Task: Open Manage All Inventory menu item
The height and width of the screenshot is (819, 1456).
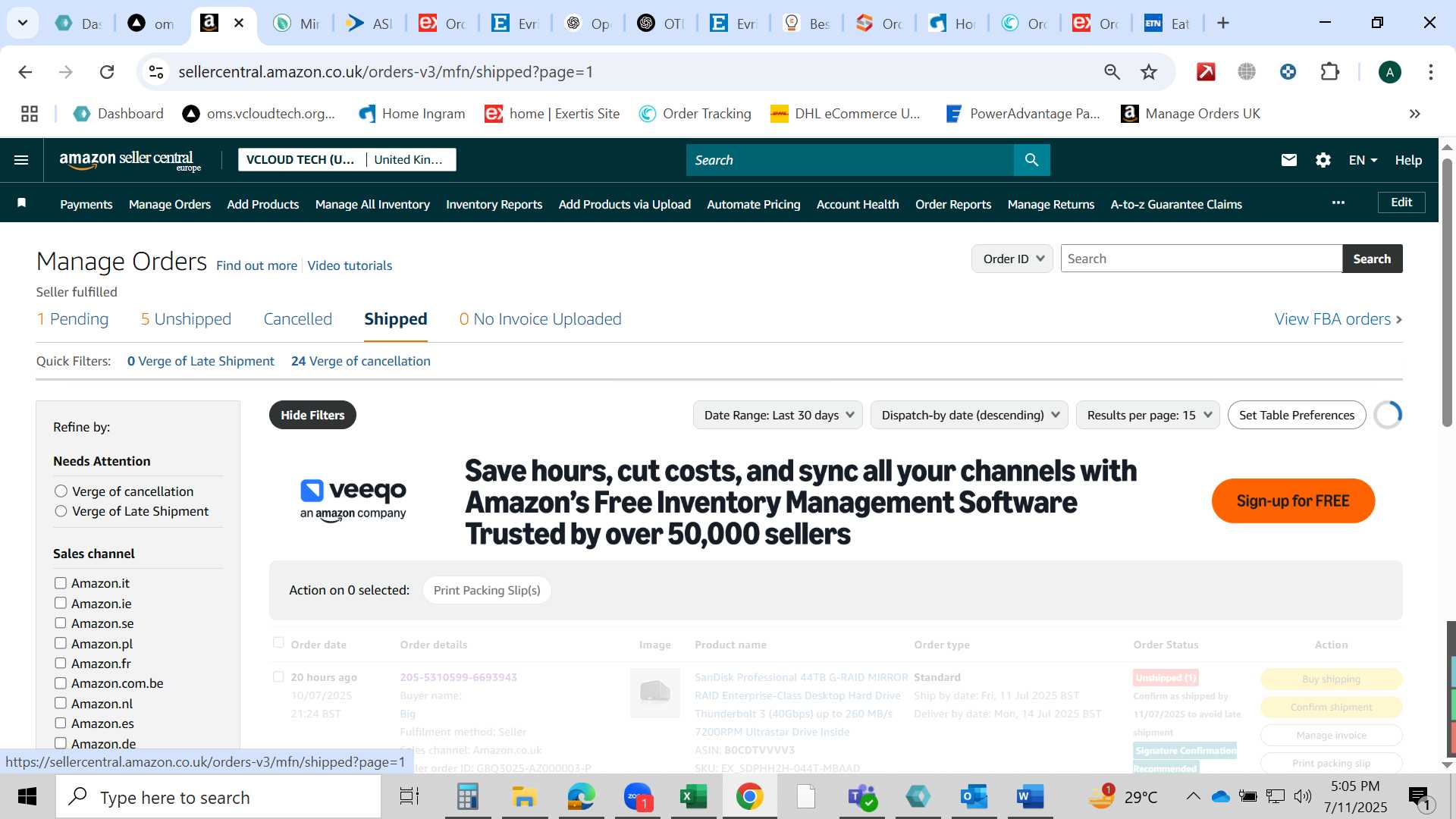Action: coord(372,204)
